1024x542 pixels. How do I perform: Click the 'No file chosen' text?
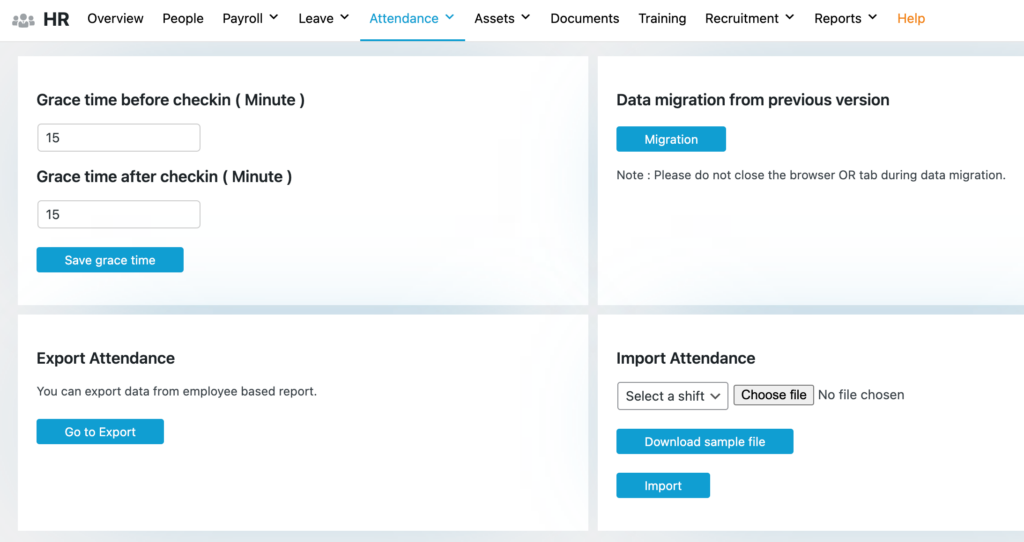[x=861, y=394]
